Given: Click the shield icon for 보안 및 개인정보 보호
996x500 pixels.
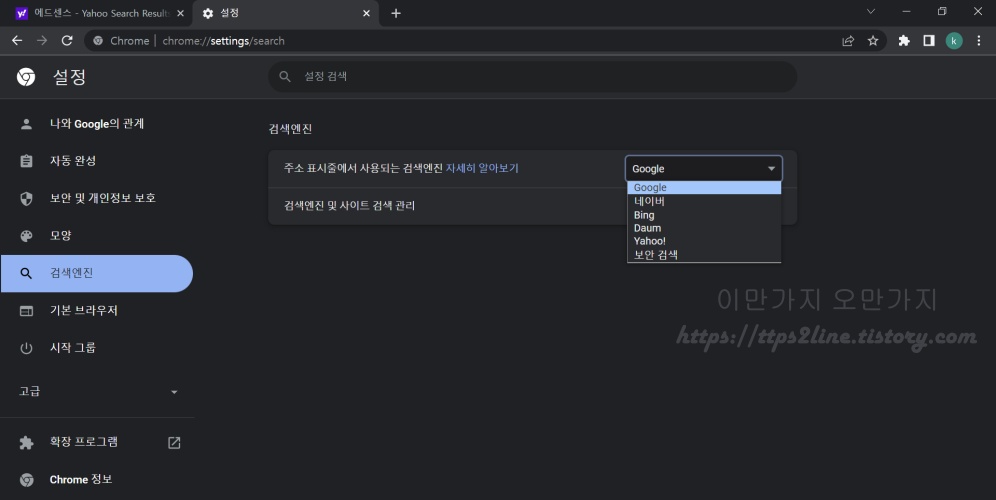Looking at the screenshot, I should click(x=26, y=199).
